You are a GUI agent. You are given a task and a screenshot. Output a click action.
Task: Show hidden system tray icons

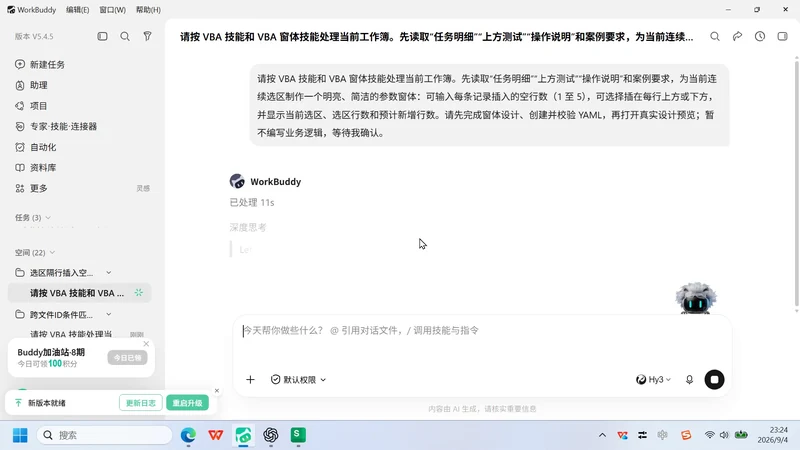click(x=603, y=435)
